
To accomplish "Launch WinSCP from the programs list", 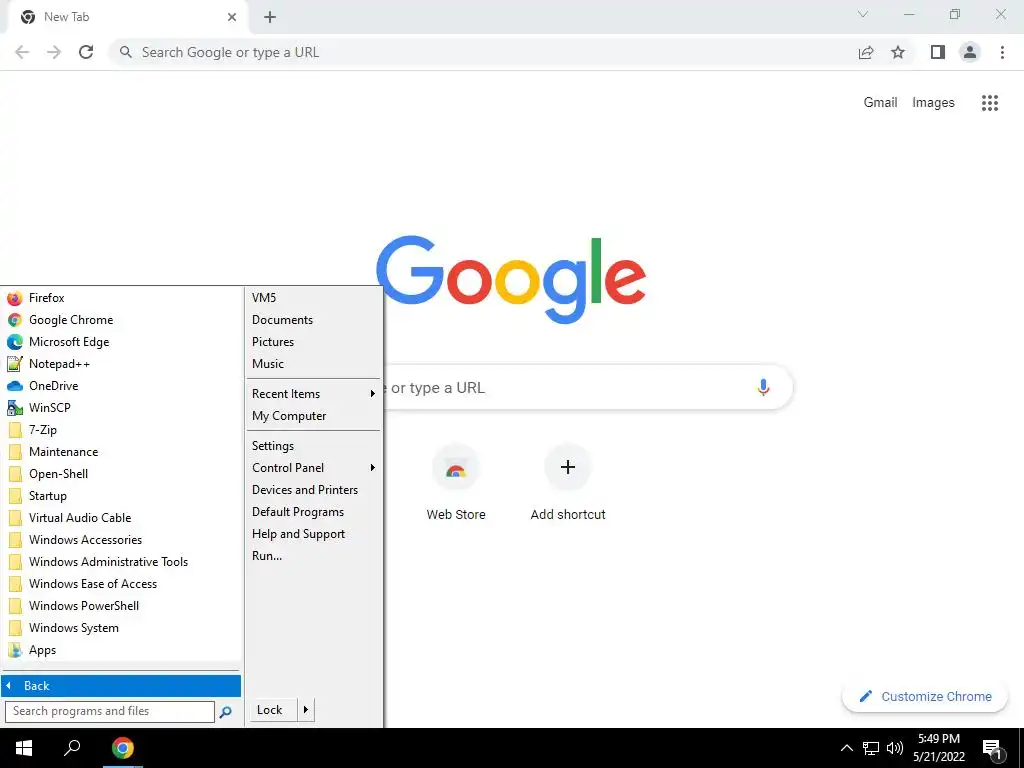I will tap(122, 408).
